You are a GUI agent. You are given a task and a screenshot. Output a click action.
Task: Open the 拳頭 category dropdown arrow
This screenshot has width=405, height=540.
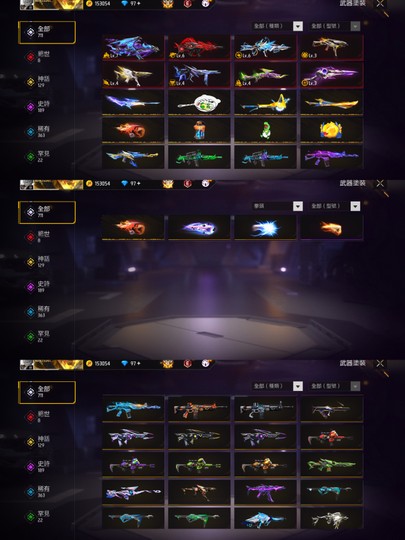(298, 206)
